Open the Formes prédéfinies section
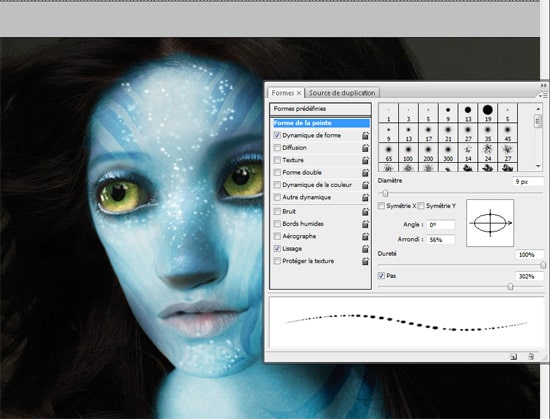This screenshot has width=550, height=419. coord(320,109)
